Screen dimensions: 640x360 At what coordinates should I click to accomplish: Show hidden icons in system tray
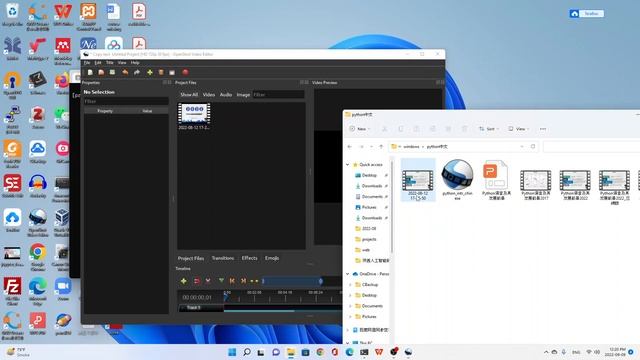[x=546, y=352]
